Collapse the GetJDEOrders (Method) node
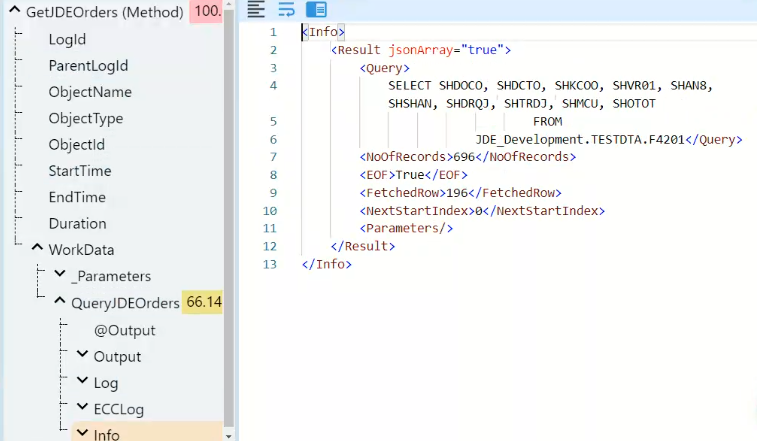This screenshot has height=441, width=757. [x=14, y=10]
